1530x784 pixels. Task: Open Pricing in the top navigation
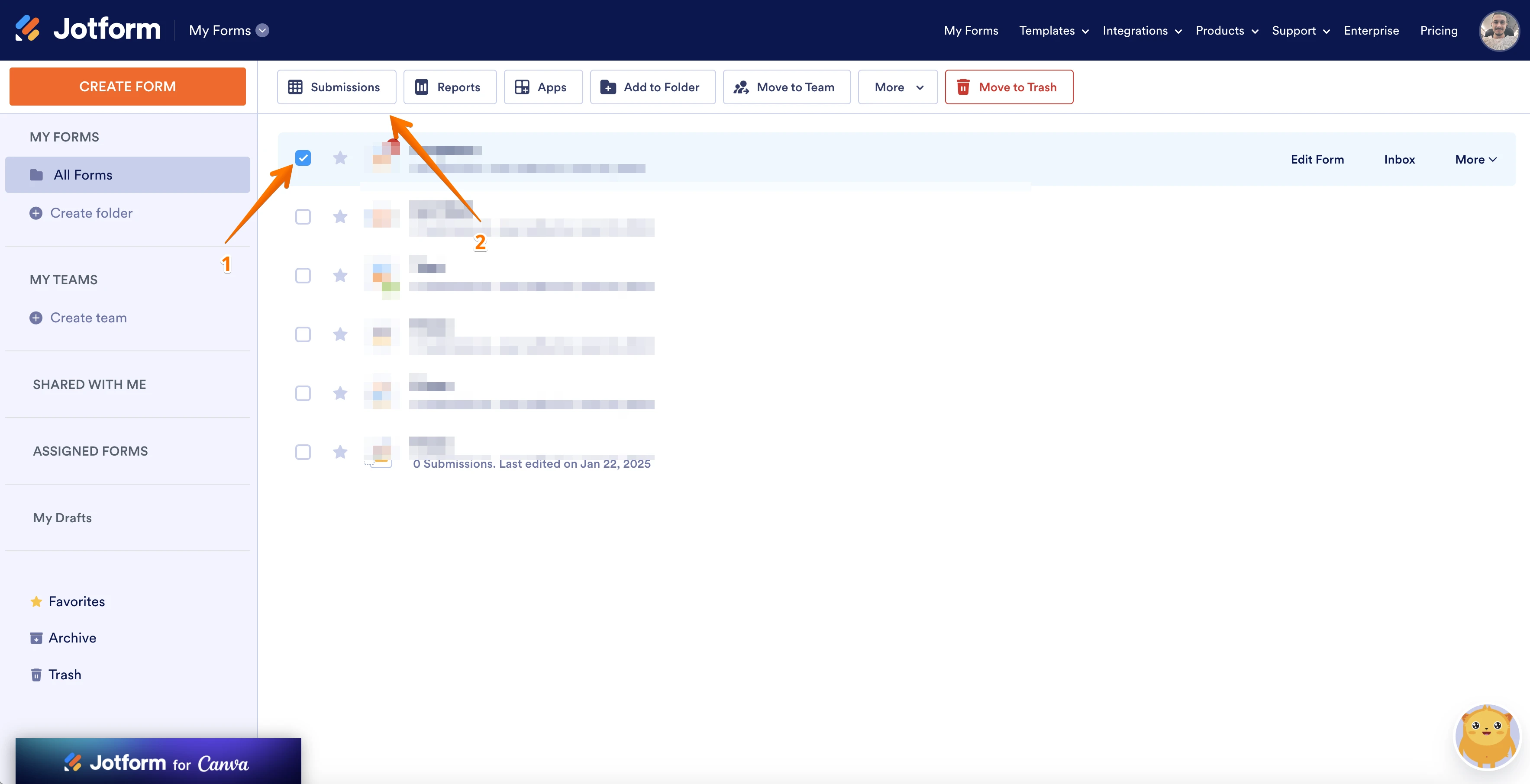(1439, 31)
